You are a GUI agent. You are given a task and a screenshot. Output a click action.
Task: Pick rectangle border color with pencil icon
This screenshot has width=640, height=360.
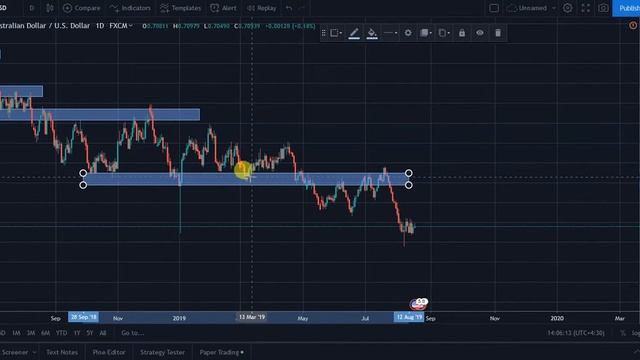354,33
